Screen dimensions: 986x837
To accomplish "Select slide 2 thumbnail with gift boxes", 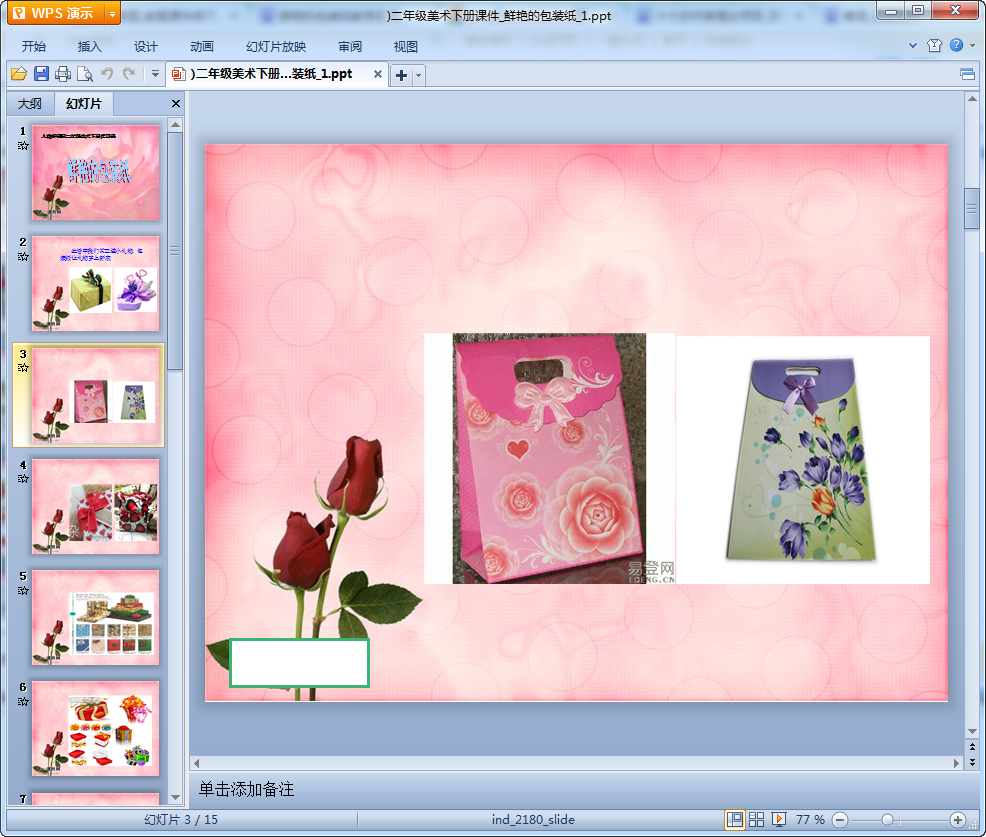I will (x=96, y=284).
